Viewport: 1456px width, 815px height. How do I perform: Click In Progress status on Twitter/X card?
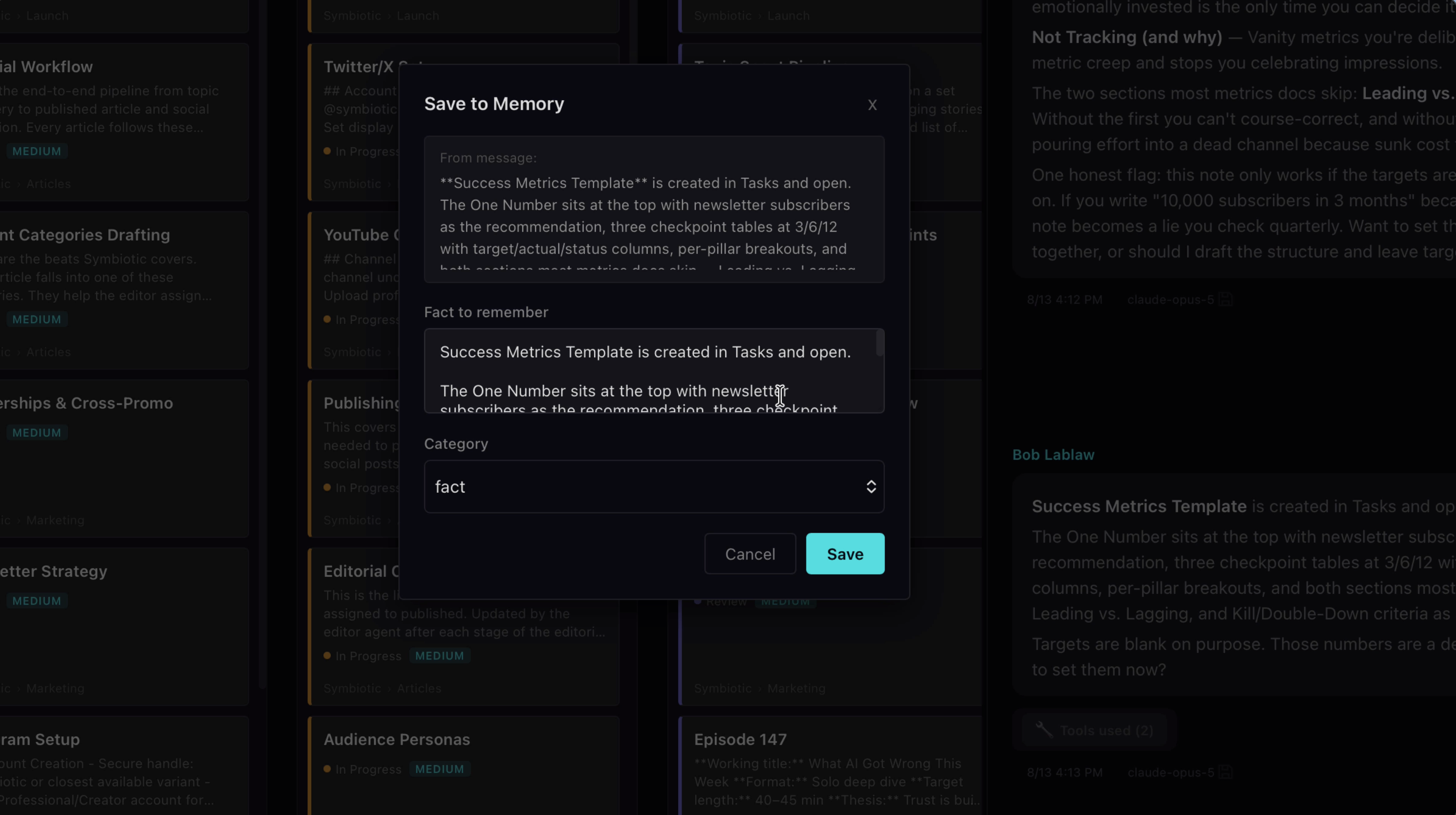point(361,151)
